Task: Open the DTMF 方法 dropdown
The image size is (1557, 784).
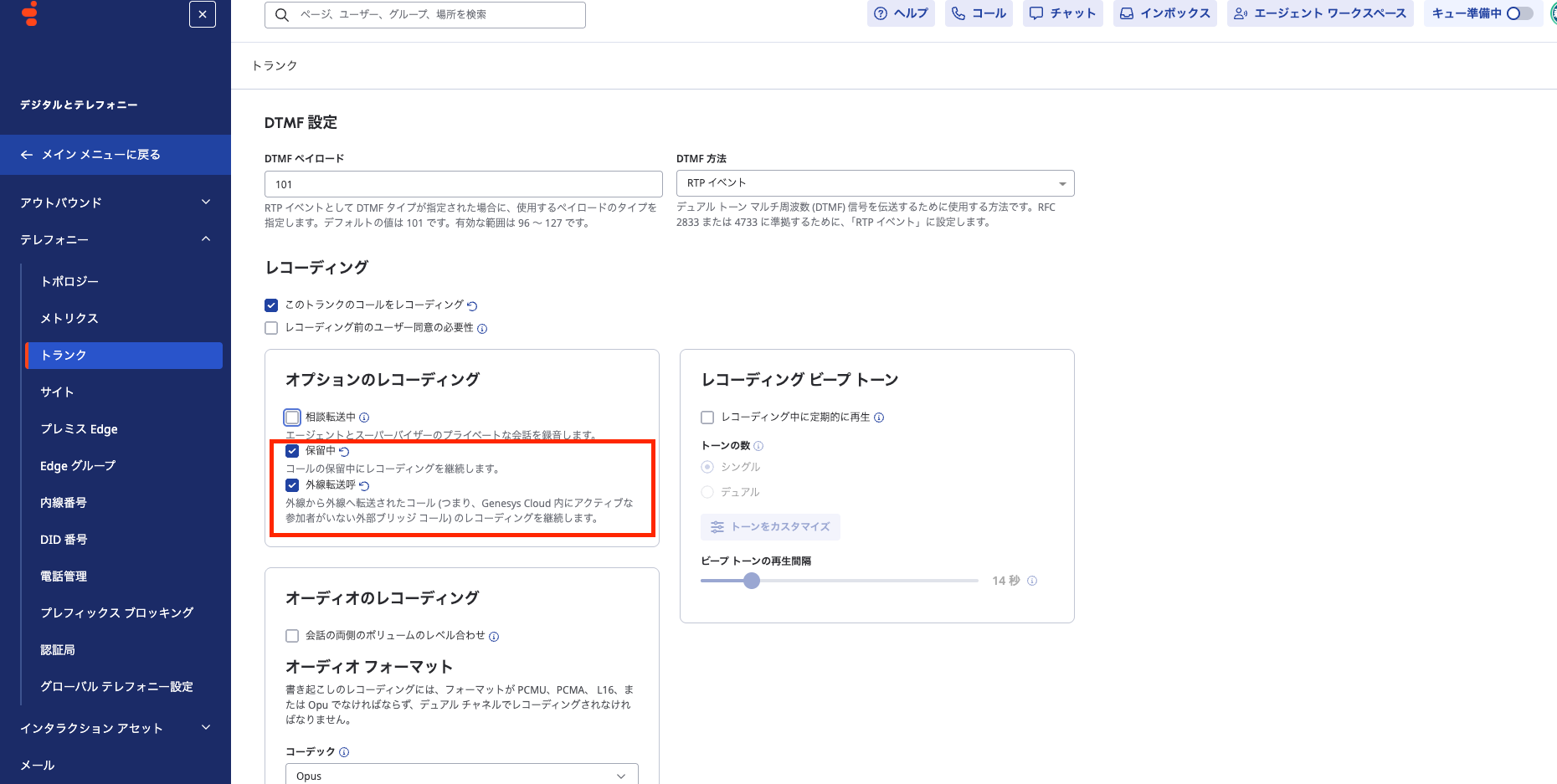Action: point(876,183)
